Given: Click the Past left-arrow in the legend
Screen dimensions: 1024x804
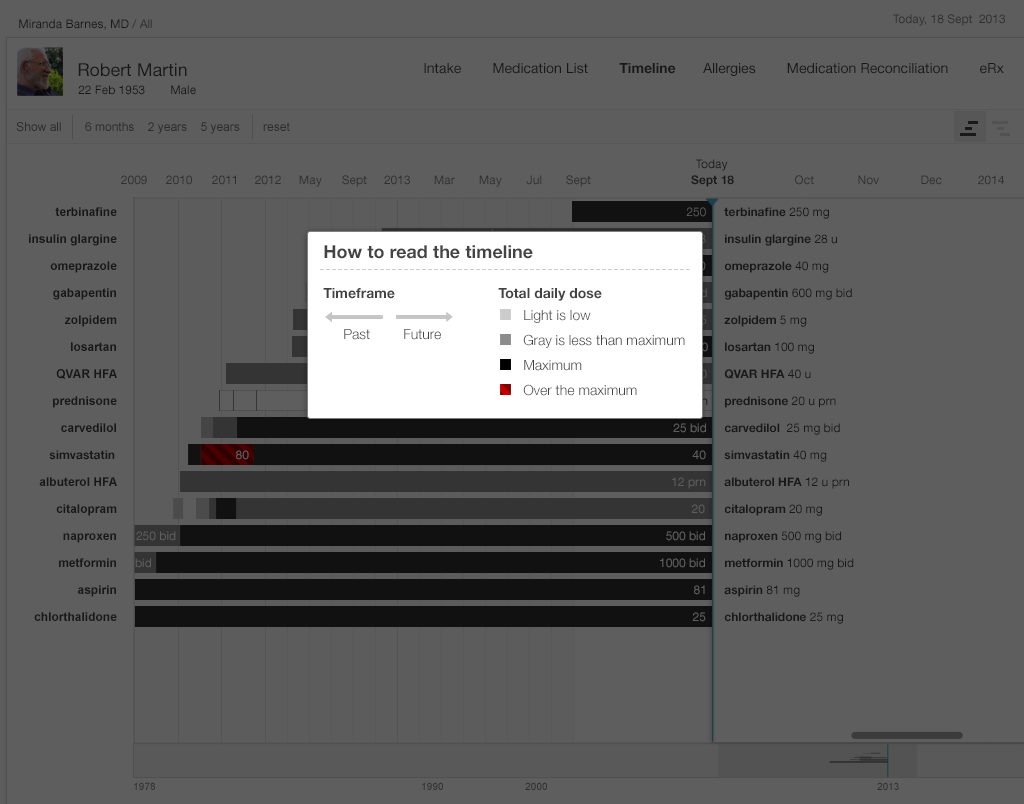Looking at the screenshot, I should (354, 317).
